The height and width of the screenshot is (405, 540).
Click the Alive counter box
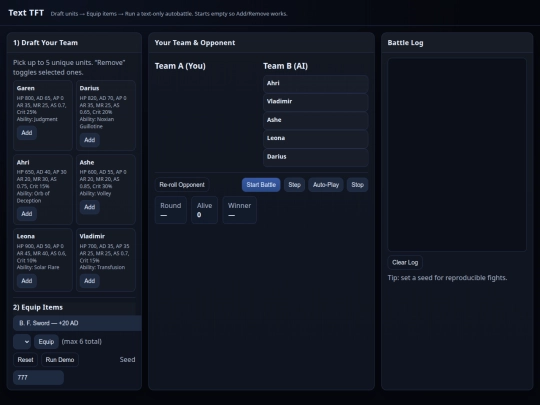204,210
